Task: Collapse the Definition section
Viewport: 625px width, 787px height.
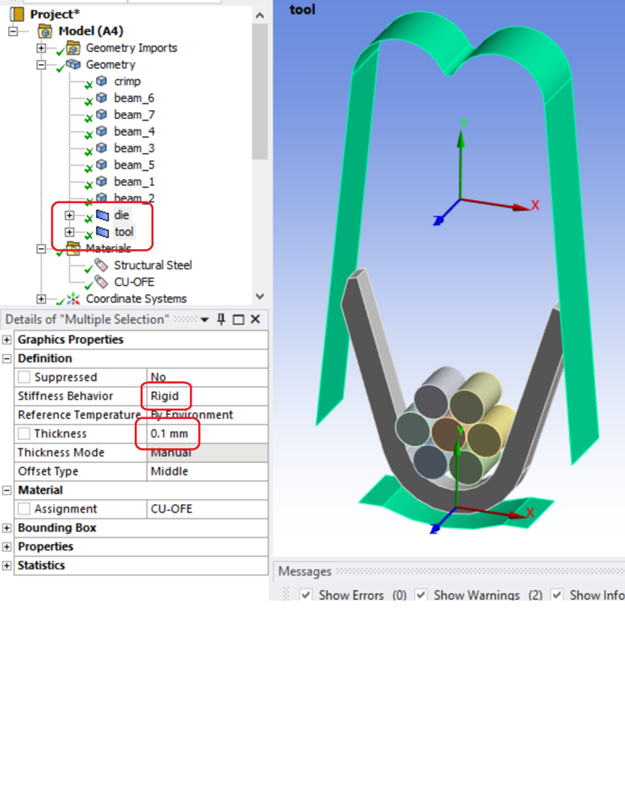Action: (7, 358)
